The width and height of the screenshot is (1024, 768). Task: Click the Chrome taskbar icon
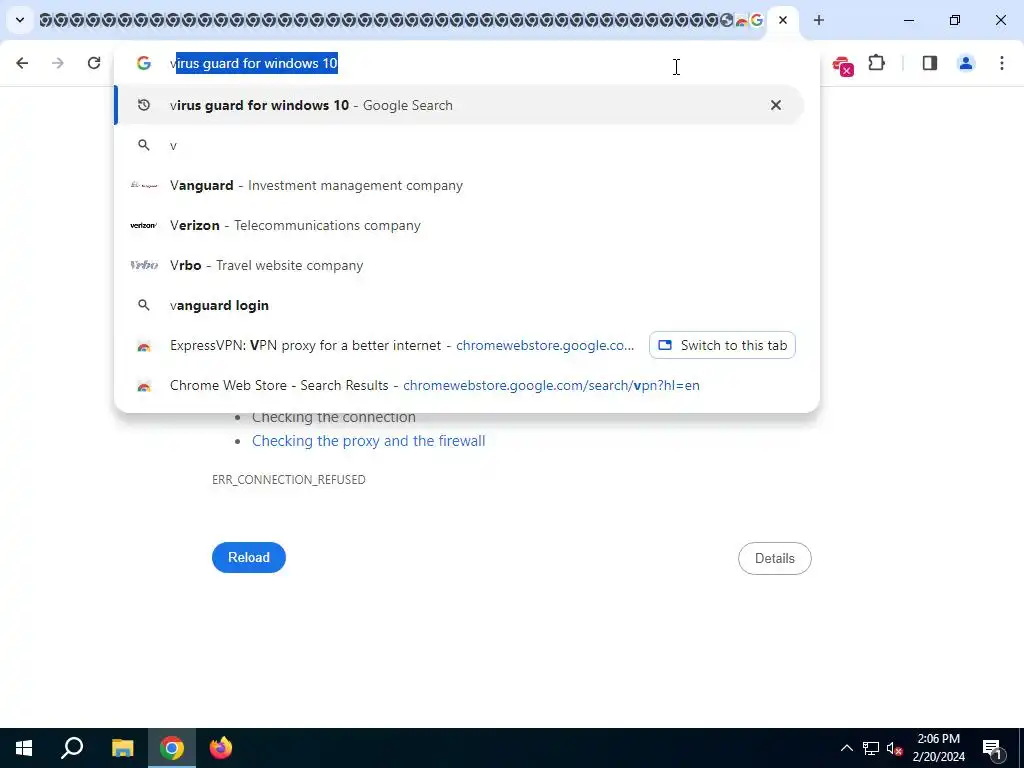tap(172, 748)
